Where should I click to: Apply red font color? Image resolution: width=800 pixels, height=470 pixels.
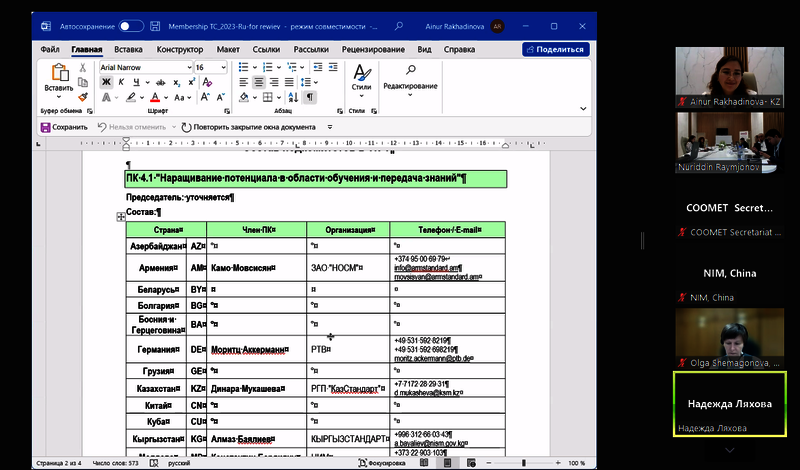pos(155,97)
